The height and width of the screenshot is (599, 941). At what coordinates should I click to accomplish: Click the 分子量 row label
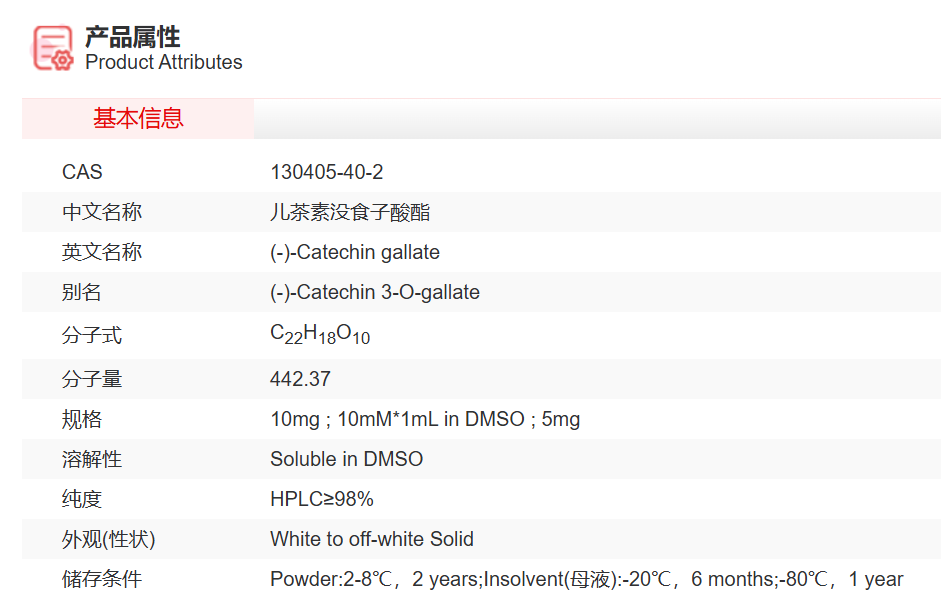pyautogui.click(x=92, y=379)
